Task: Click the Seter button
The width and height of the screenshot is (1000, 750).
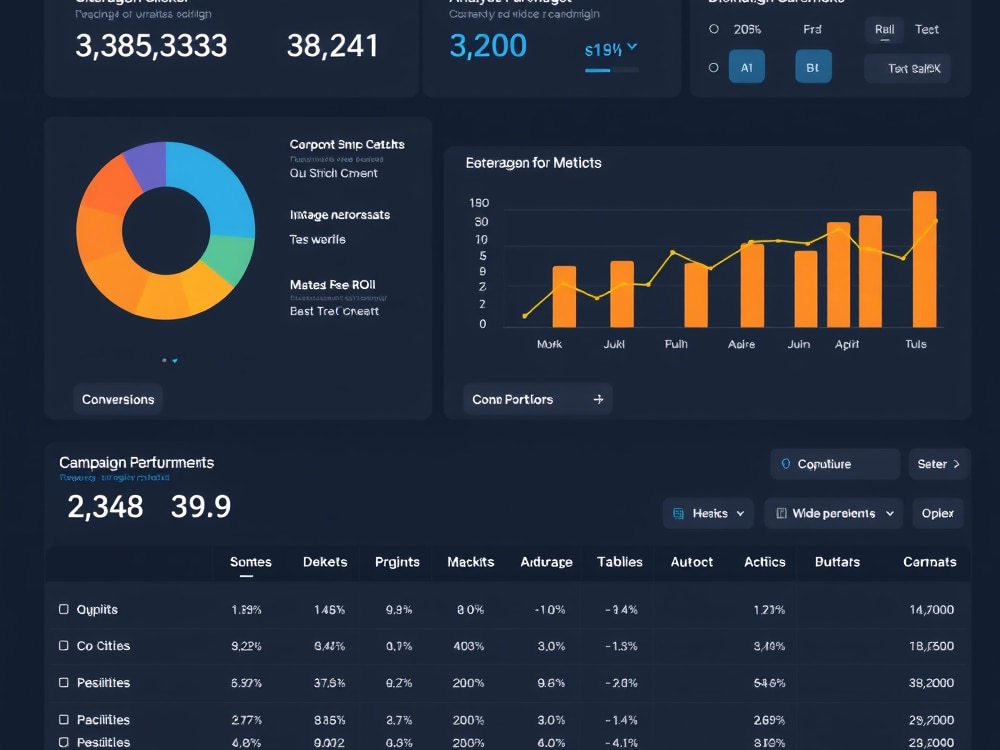Action: pos(939,464)
